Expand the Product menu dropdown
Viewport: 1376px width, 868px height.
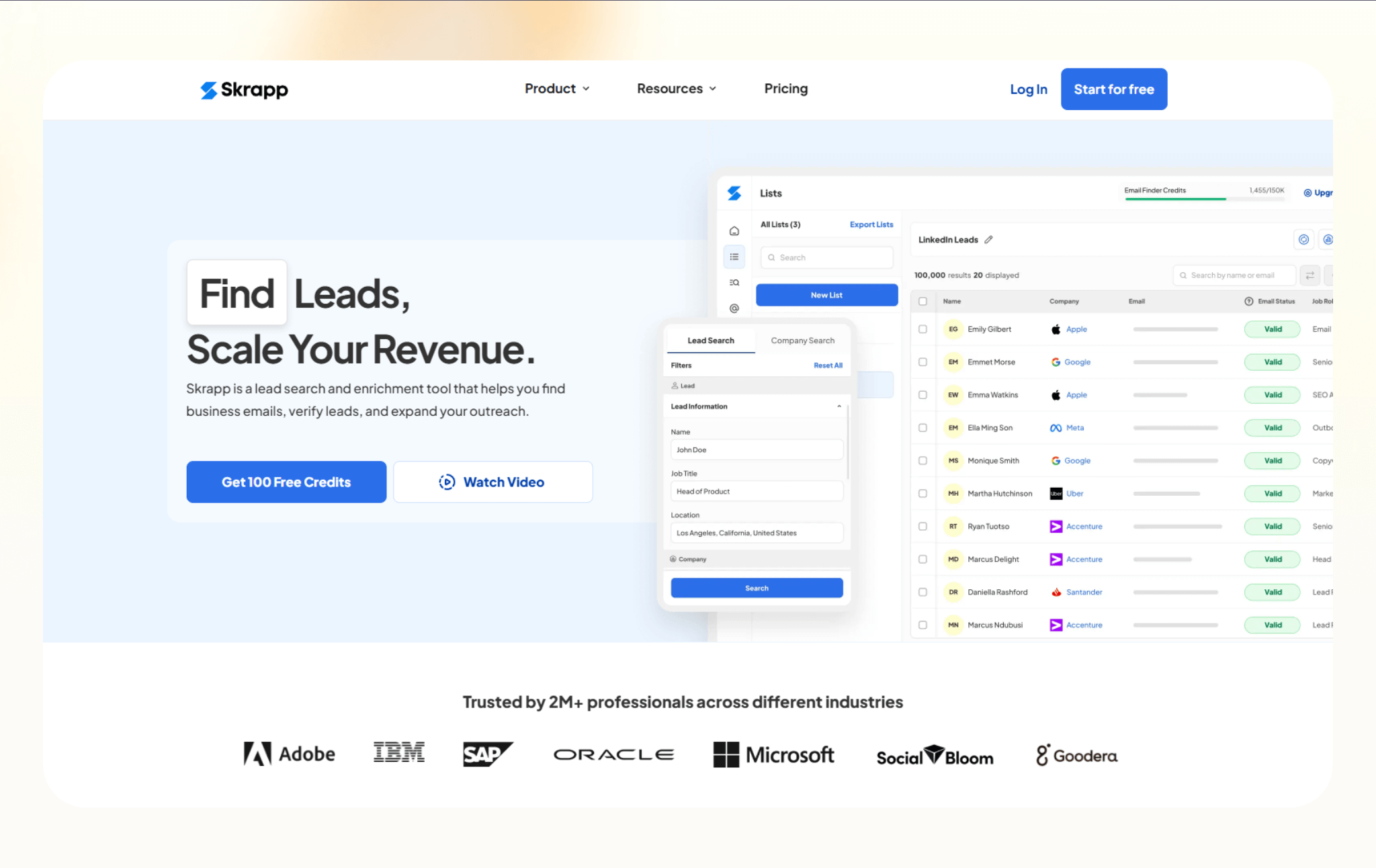tap(557, 89)
